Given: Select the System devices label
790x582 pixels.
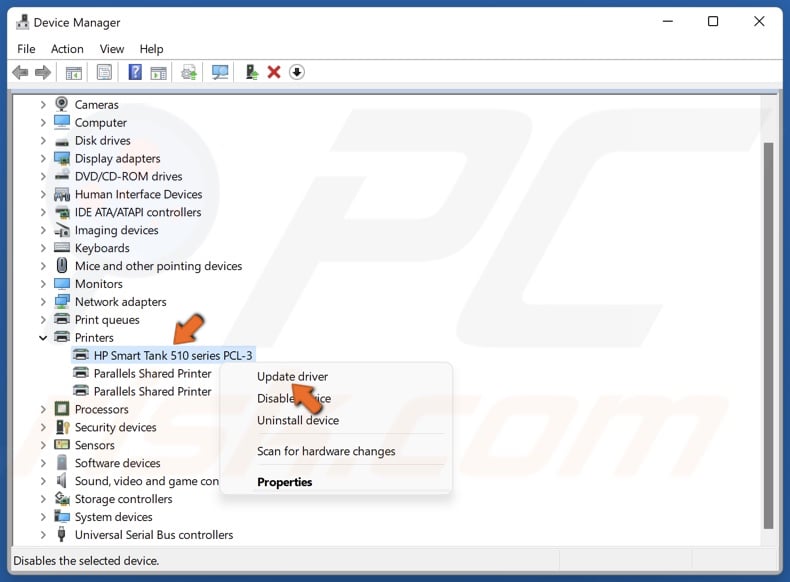Looking at the screenshot, I should pyautogui.click(x=113, y=517).
